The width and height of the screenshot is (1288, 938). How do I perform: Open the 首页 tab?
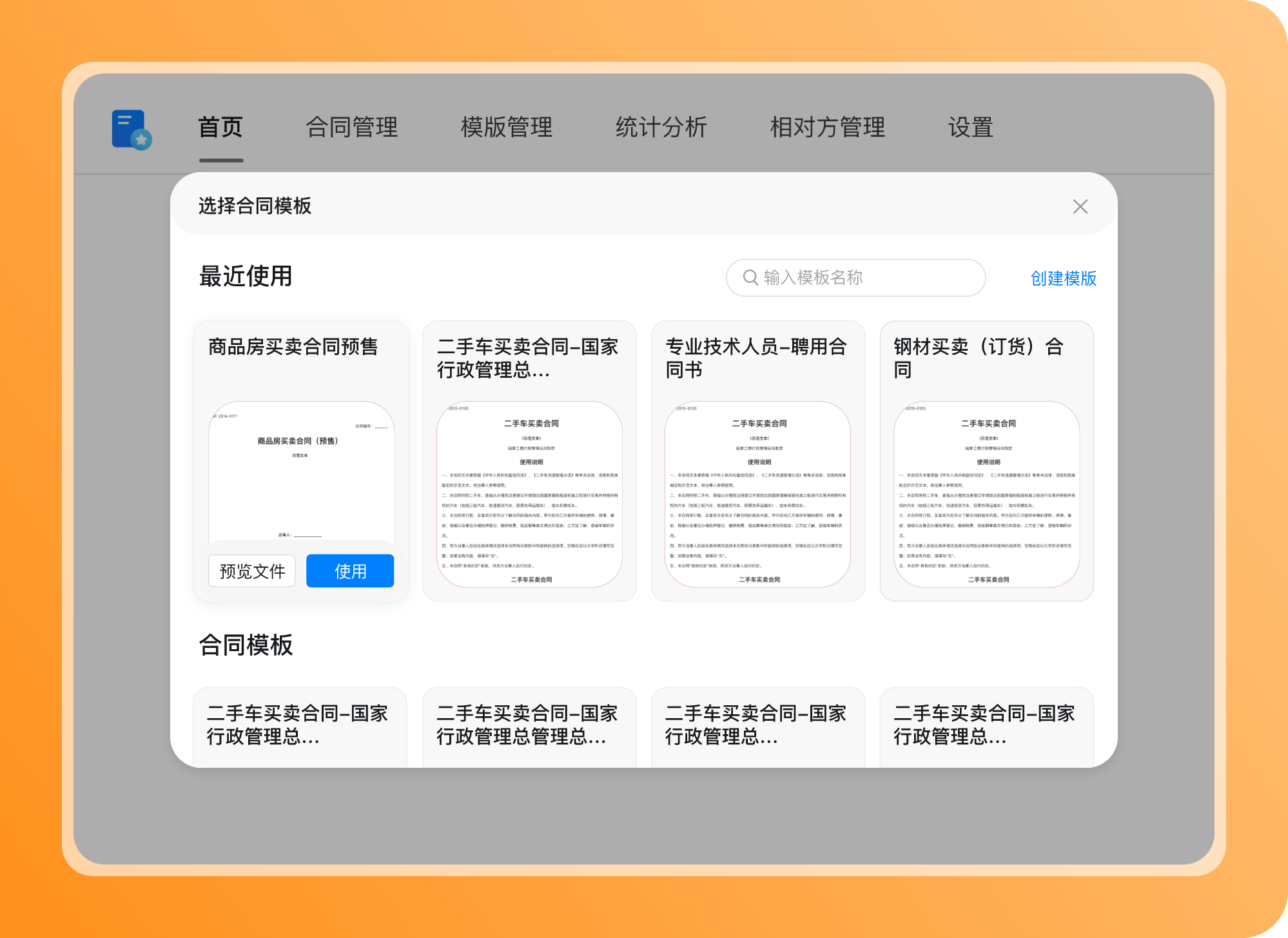coord(220,127)
